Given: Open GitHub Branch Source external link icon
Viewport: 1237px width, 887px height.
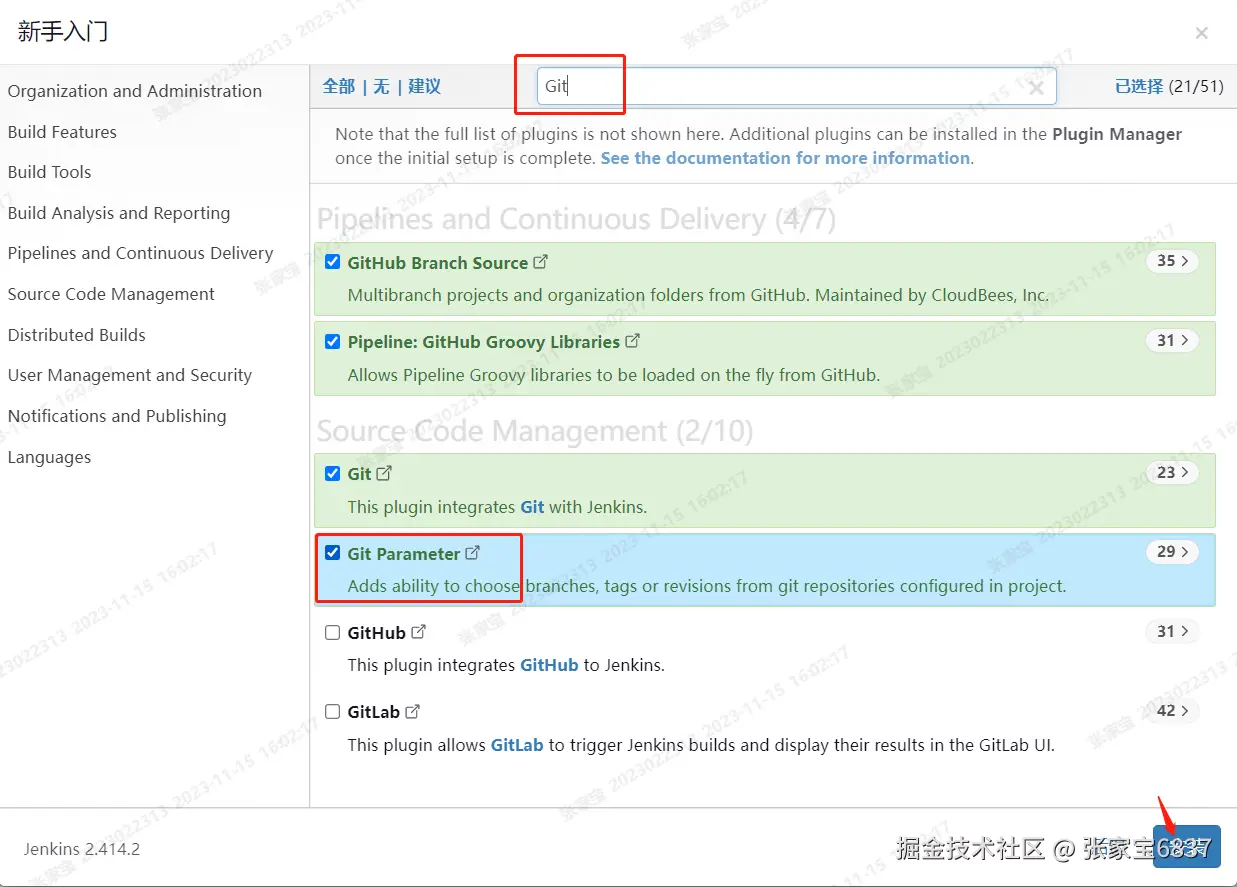Looking at the screenshot, I should (541, 262).
